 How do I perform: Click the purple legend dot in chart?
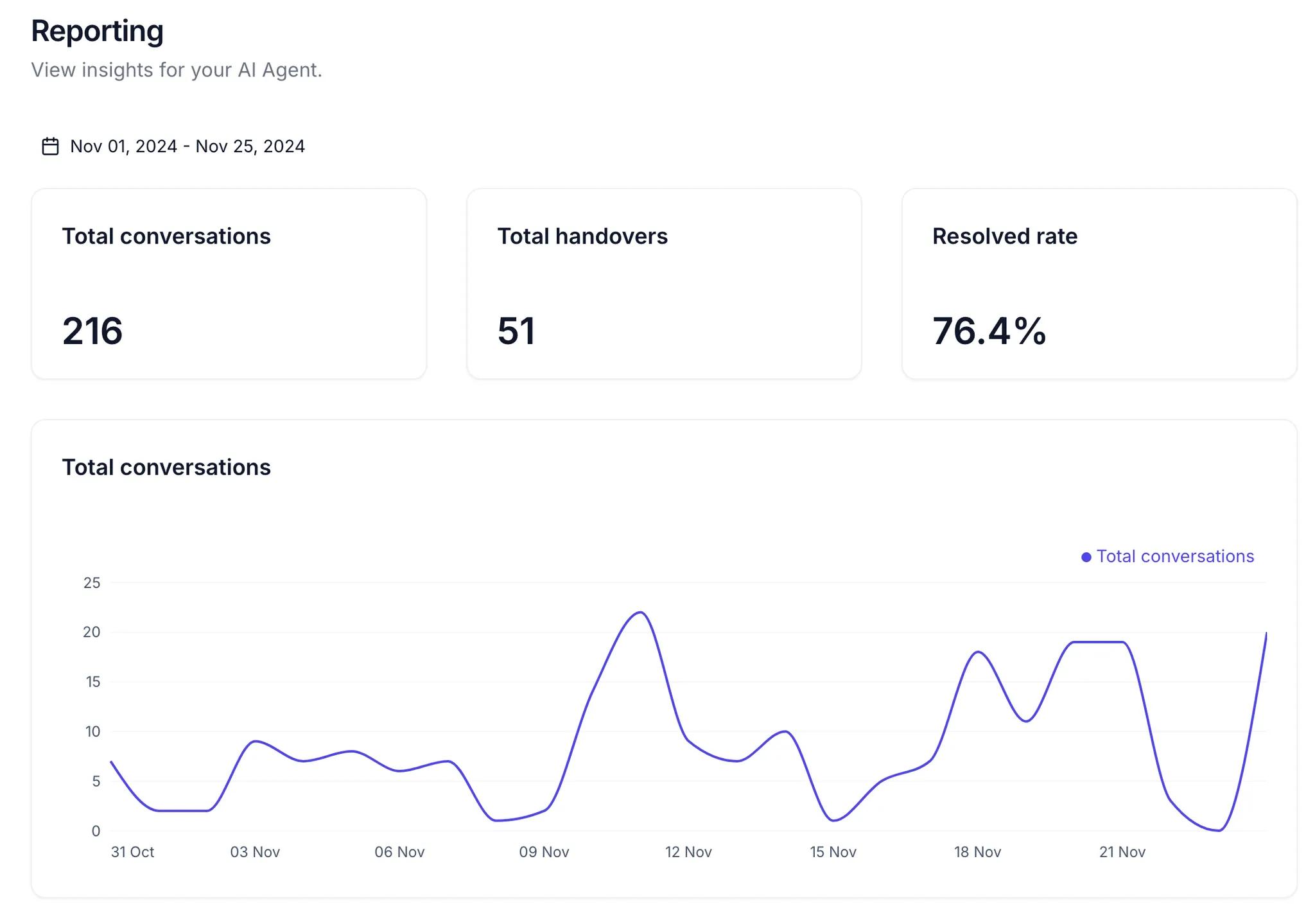(1086, 557)
